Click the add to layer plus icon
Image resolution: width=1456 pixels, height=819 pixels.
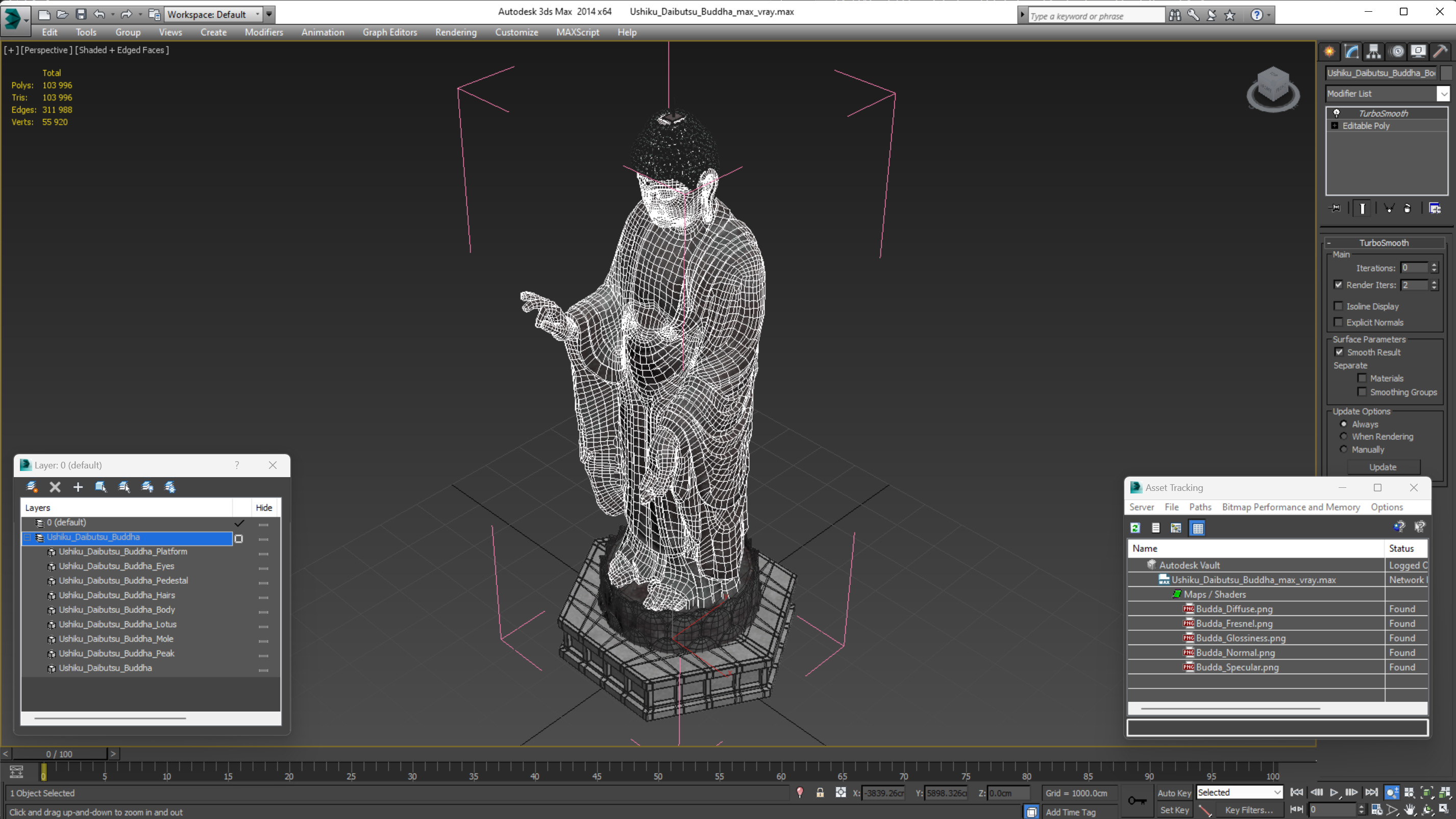click(78, 487)
